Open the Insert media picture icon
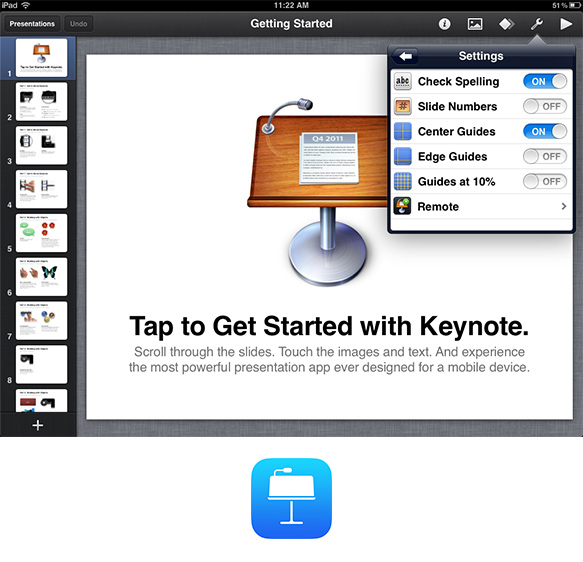Image resolution: width=583 pixels, height=562 pixels. (x=475, y=24)
